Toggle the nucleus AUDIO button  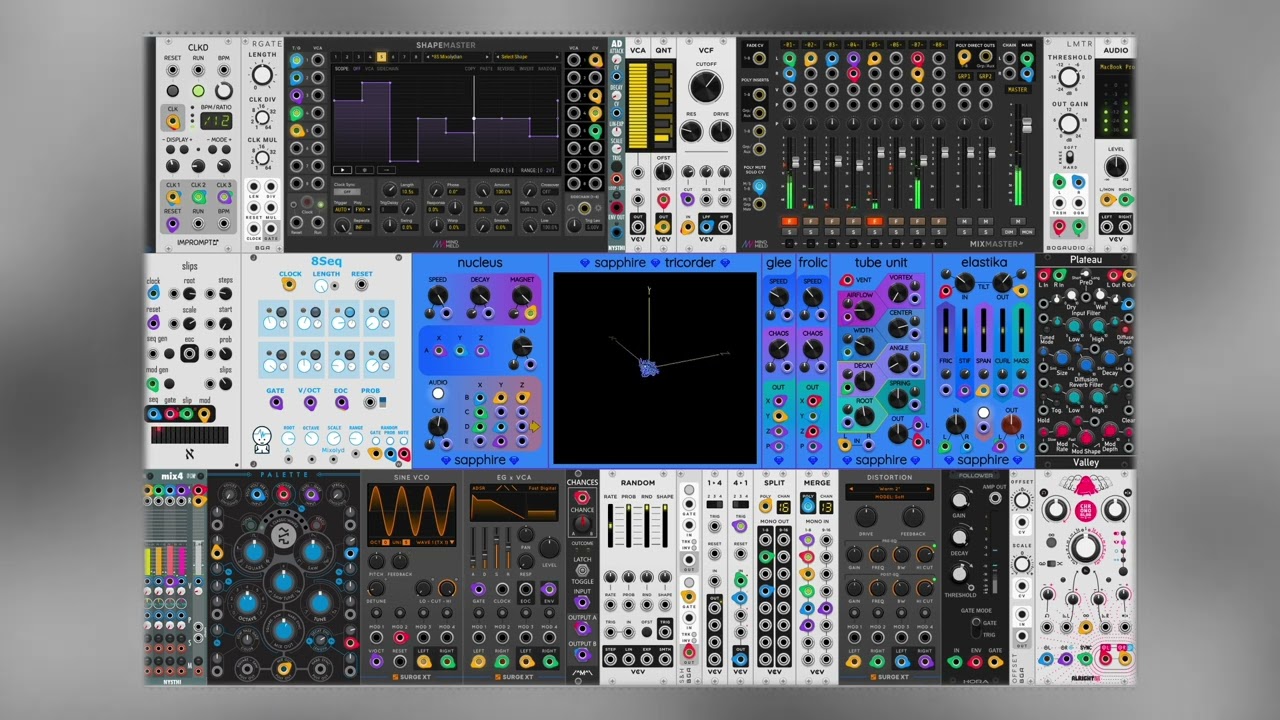click(438, 394)
